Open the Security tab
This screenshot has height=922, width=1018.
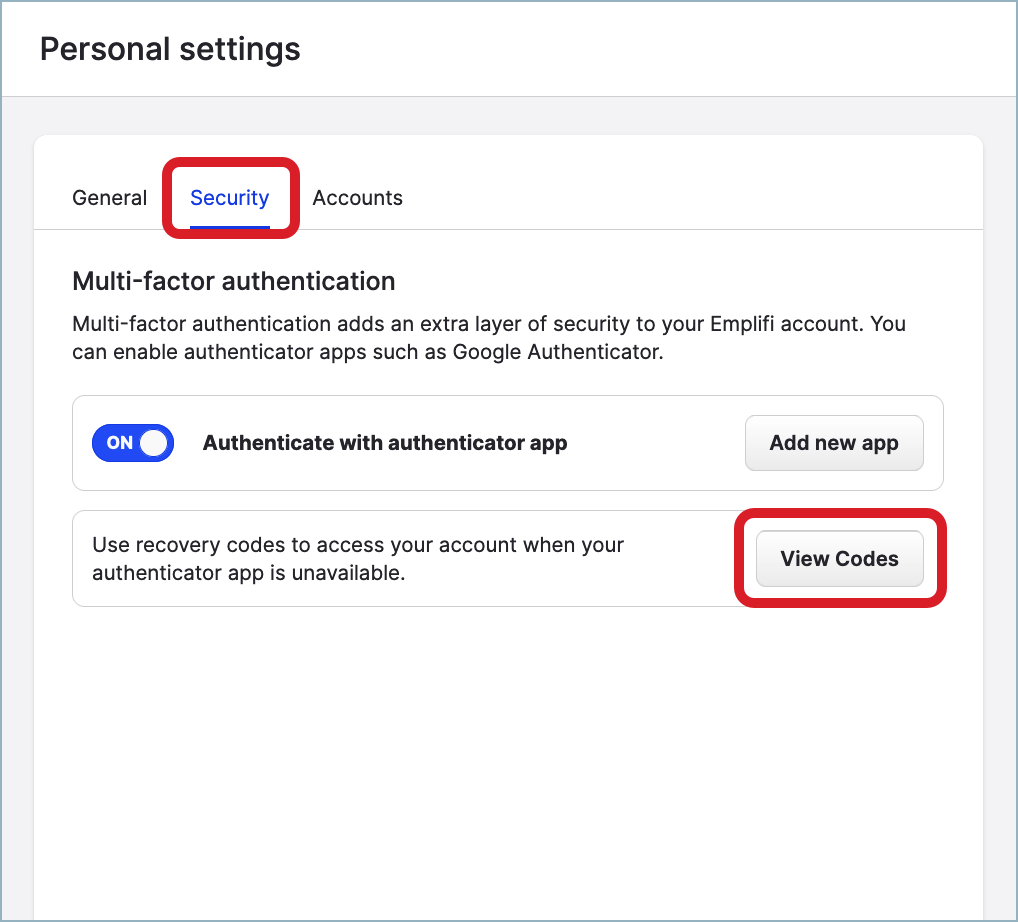click(x=229, y=198)
